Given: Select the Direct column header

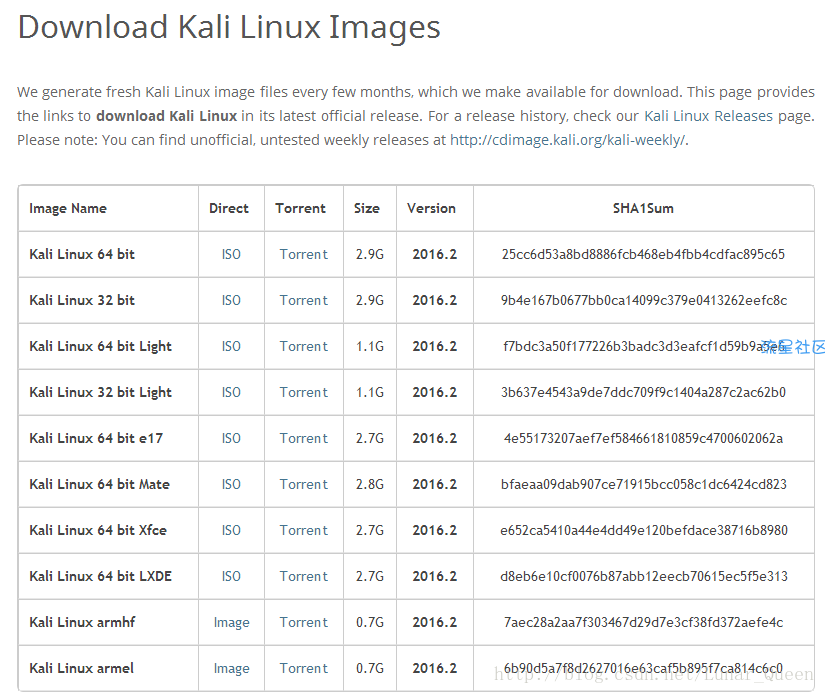Looking at the screenshot, I should [x=229, y=208].
